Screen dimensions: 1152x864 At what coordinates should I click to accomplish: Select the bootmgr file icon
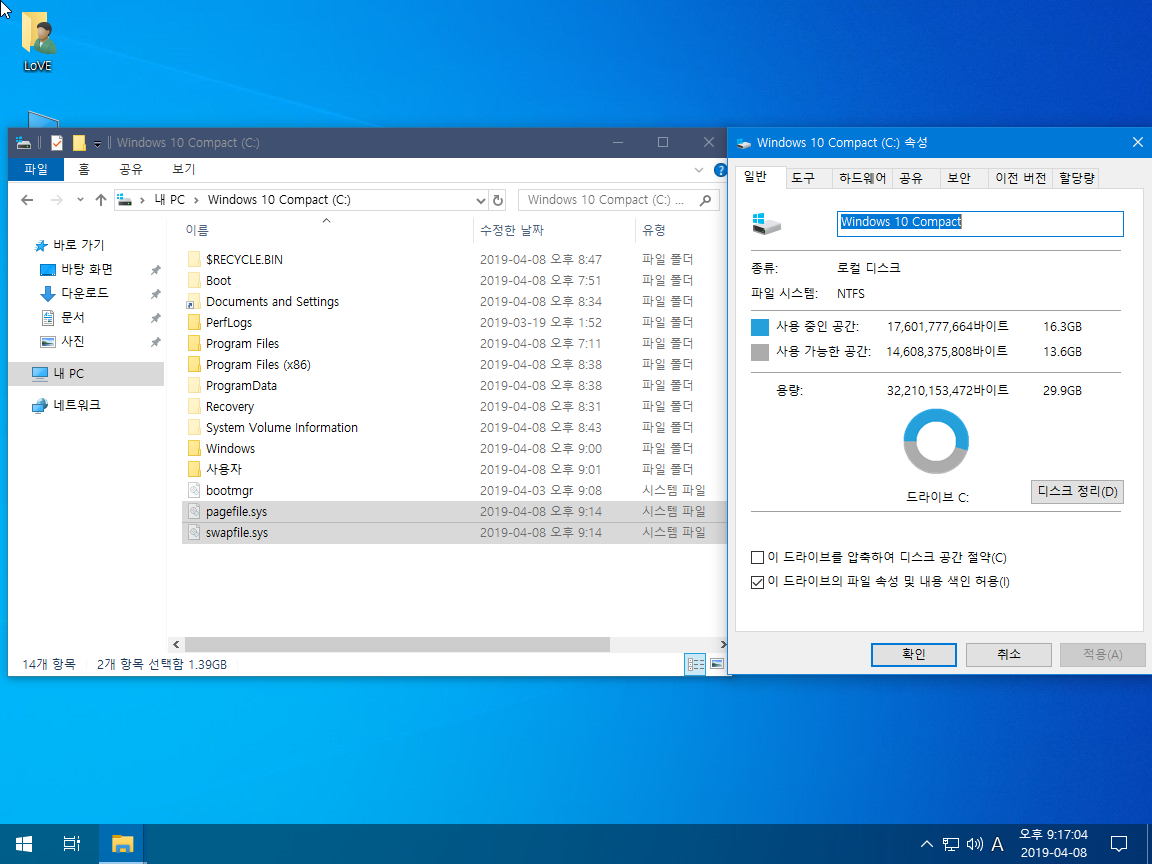point(194,490)
